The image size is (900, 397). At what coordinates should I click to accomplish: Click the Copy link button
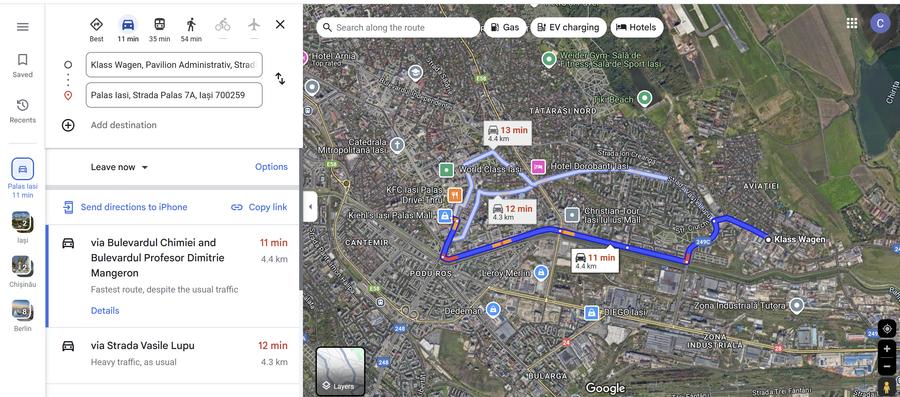pos(259,207)
